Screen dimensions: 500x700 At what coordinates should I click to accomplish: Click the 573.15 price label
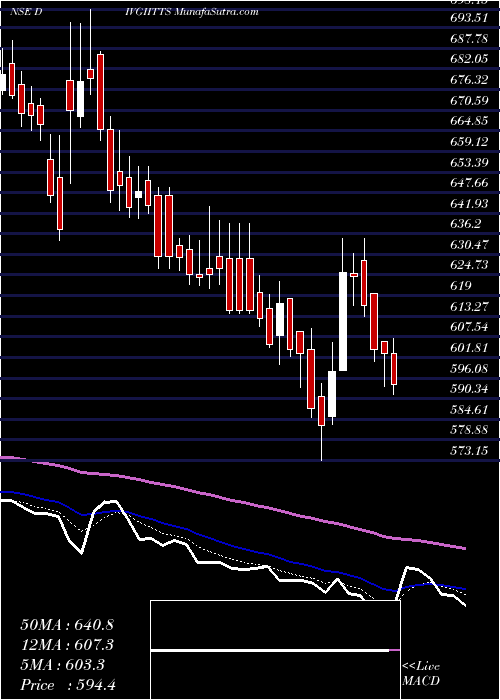[469, 451]
